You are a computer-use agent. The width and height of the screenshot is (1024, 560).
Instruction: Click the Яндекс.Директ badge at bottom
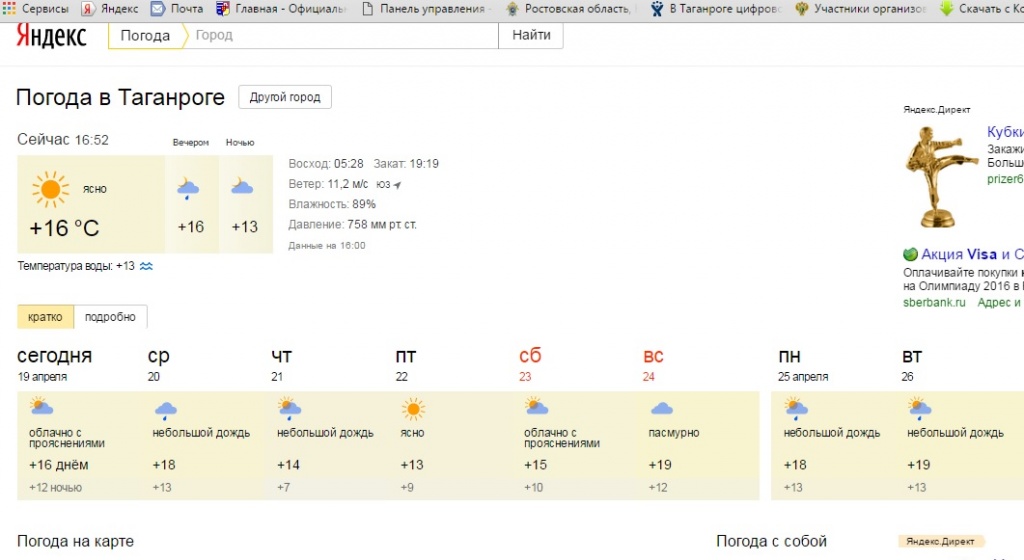940,541
